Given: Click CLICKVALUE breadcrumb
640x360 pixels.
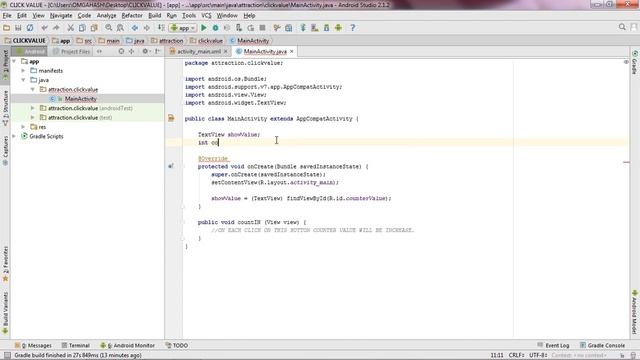Looking at the screenshot, I should pos(25,41).
